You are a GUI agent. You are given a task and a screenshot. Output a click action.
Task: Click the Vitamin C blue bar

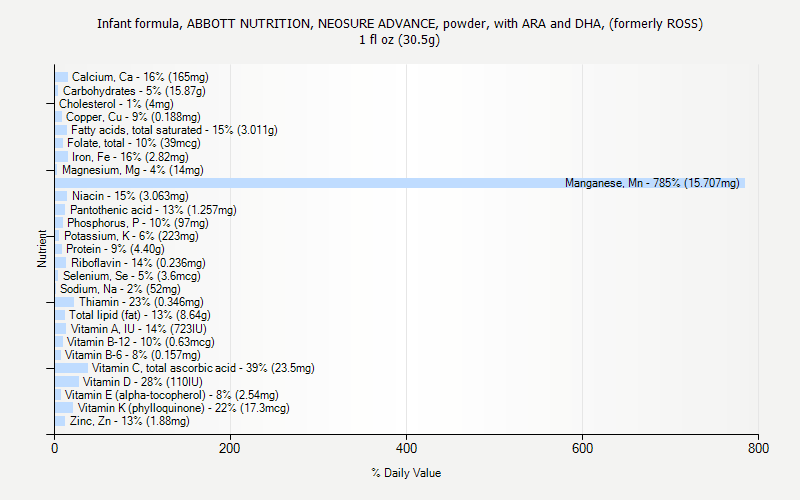coord(71,368)
